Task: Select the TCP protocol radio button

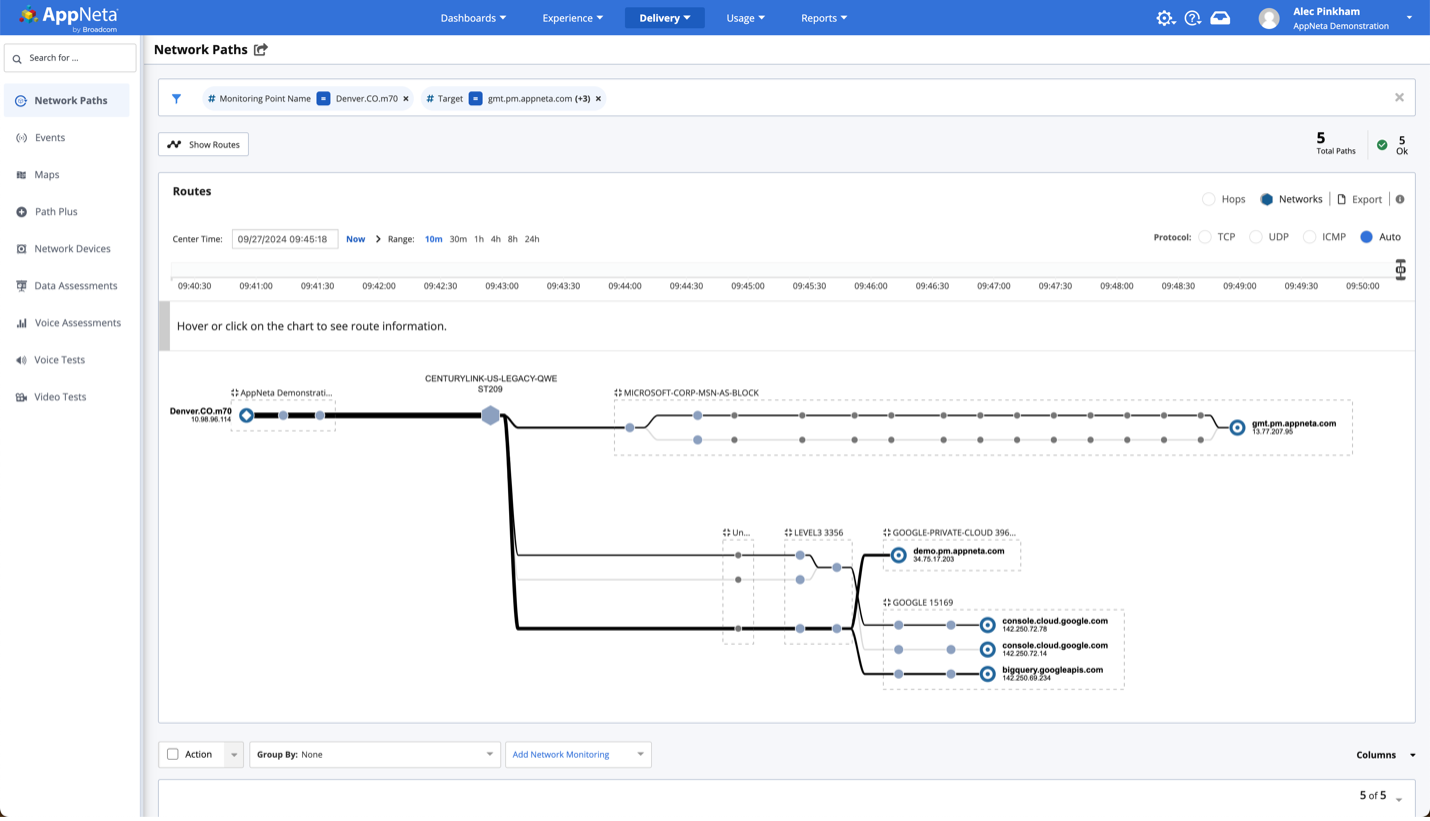Action: click(1205, 237)
